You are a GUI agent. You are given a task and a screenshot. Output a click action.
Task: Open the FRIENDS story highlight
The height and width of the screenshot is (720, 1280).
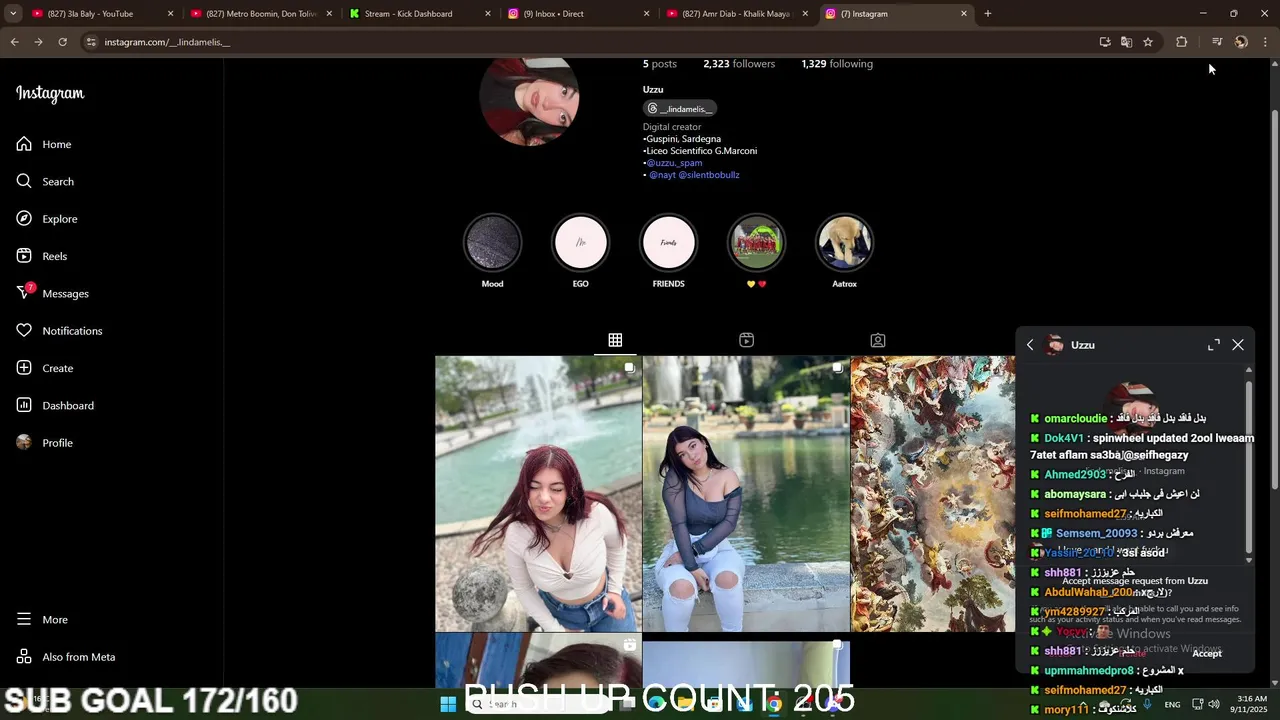[x=668, y=243]
